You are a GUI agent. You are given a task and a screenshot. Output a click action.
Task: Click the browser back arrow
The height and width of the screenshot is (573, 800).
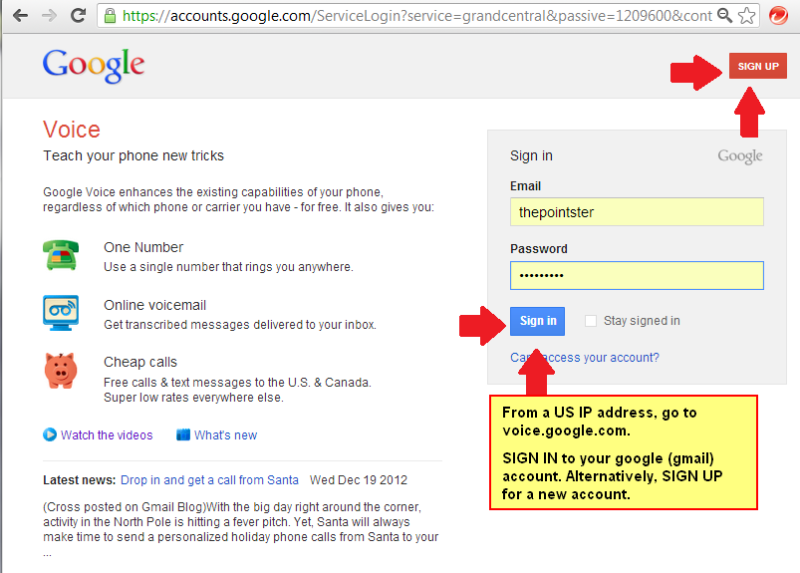[x=20, y=16]
